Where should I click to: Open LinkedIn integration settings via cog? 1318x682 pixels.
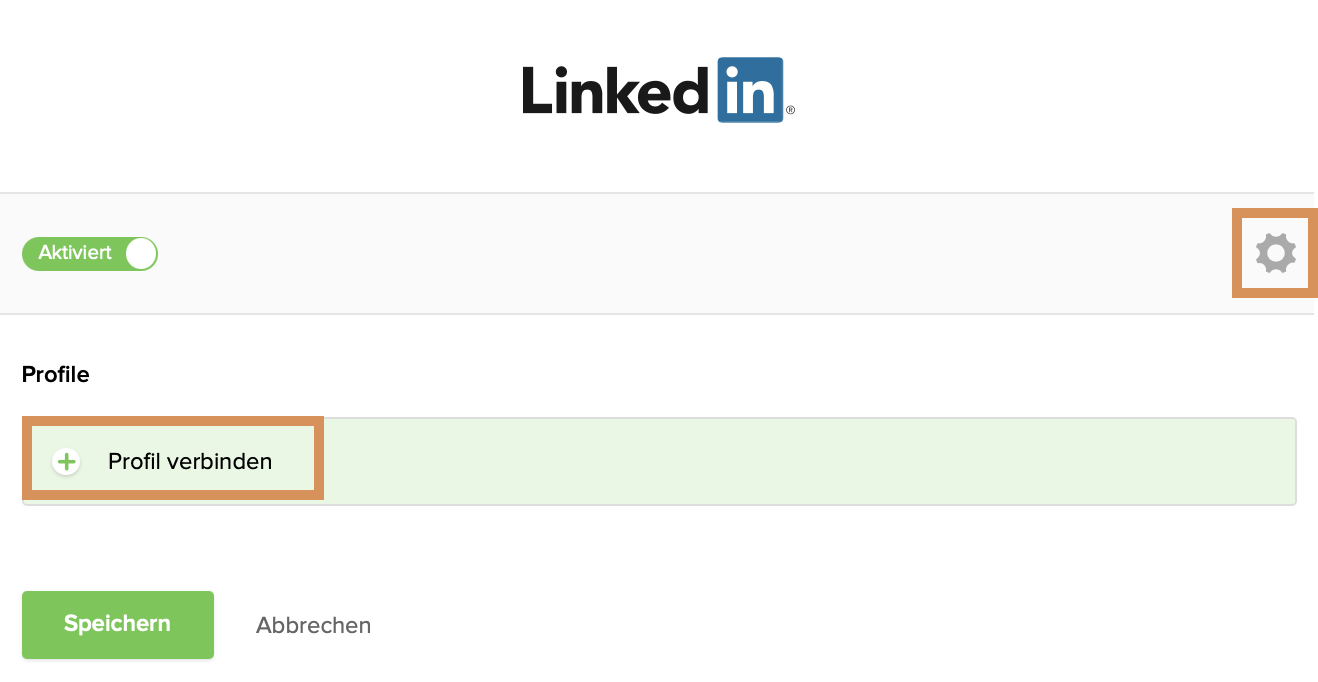tap(1275, 253)
